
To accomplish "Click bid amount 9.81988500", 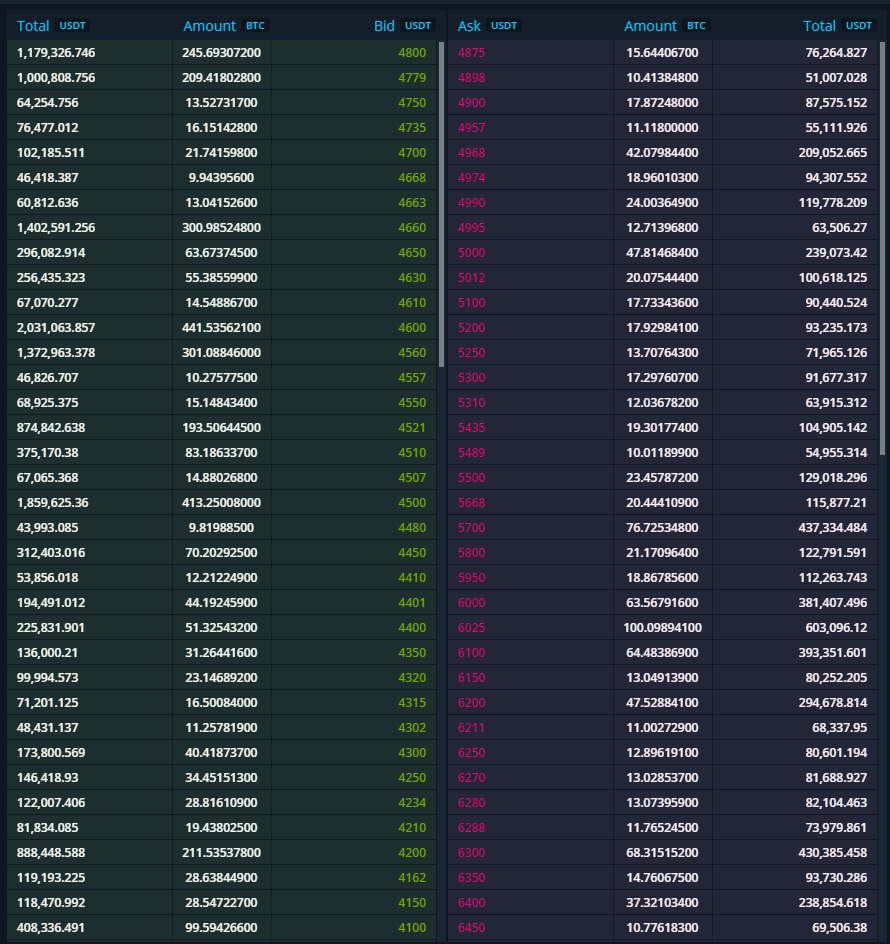I will [x=221, y=527].
